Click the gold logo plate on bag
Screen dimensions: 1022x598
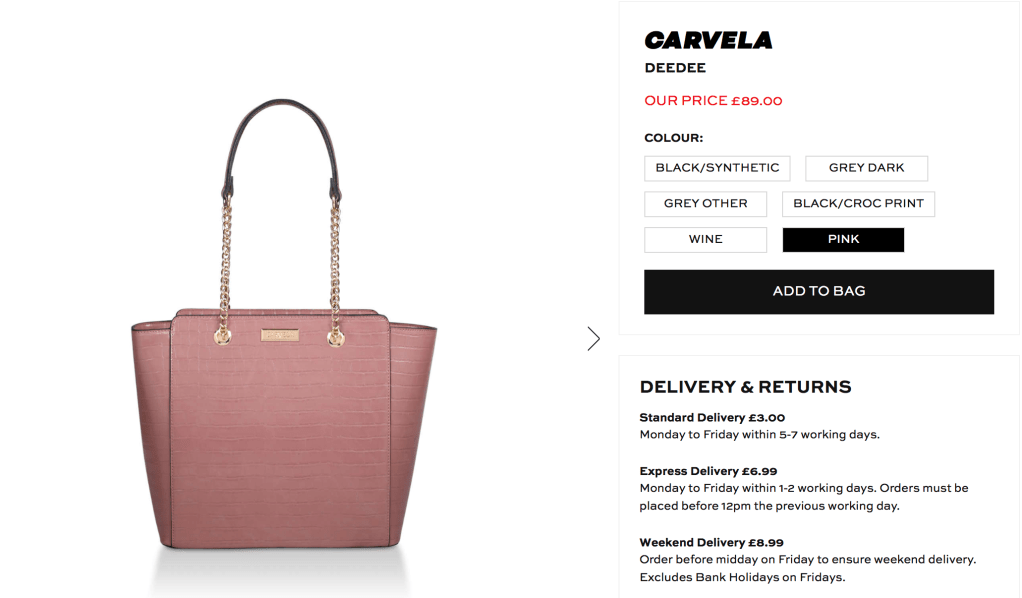click(x=280, y=335)
